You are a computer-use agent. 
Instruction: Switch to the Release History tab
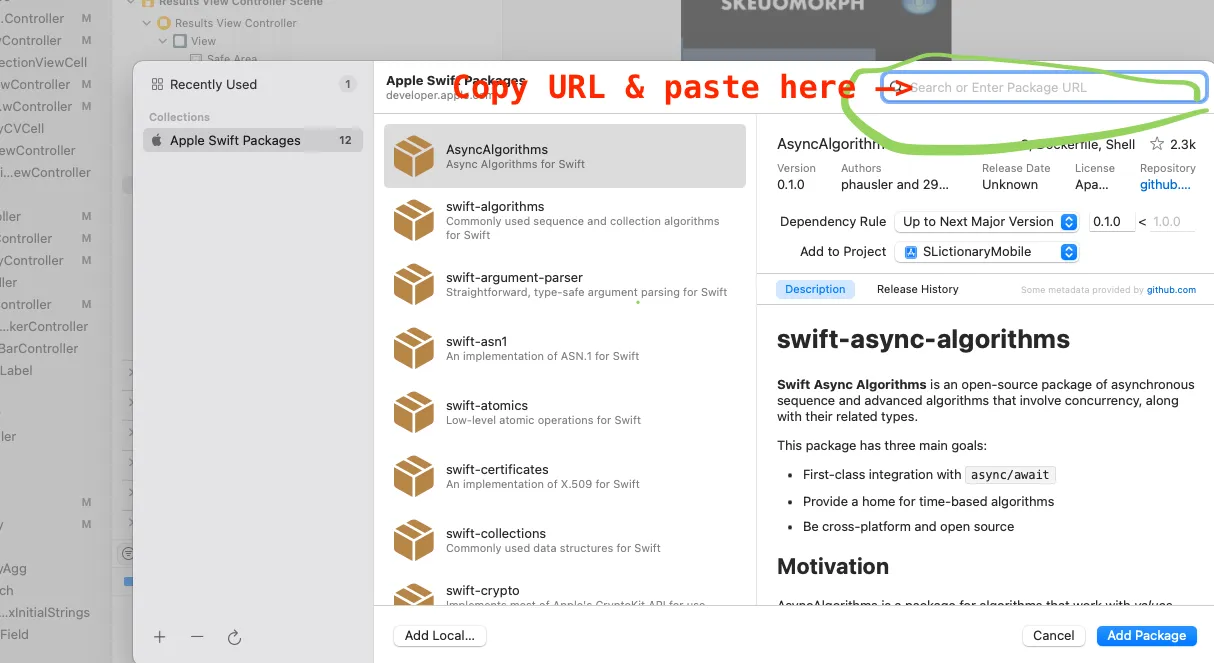917,289
